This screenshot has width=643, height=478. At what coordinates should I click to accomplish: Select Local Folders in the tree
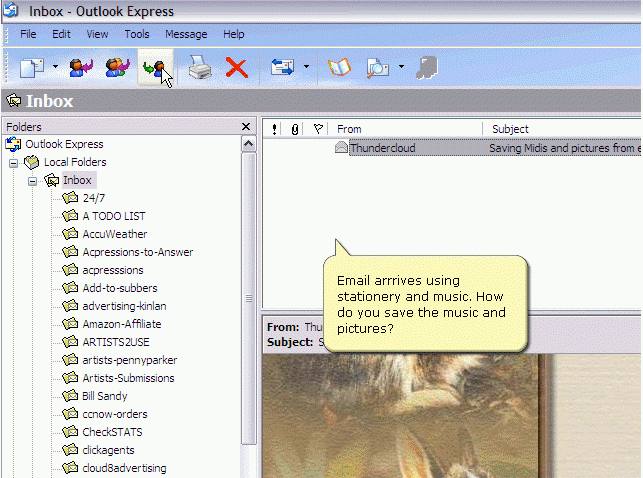[75, 162]
